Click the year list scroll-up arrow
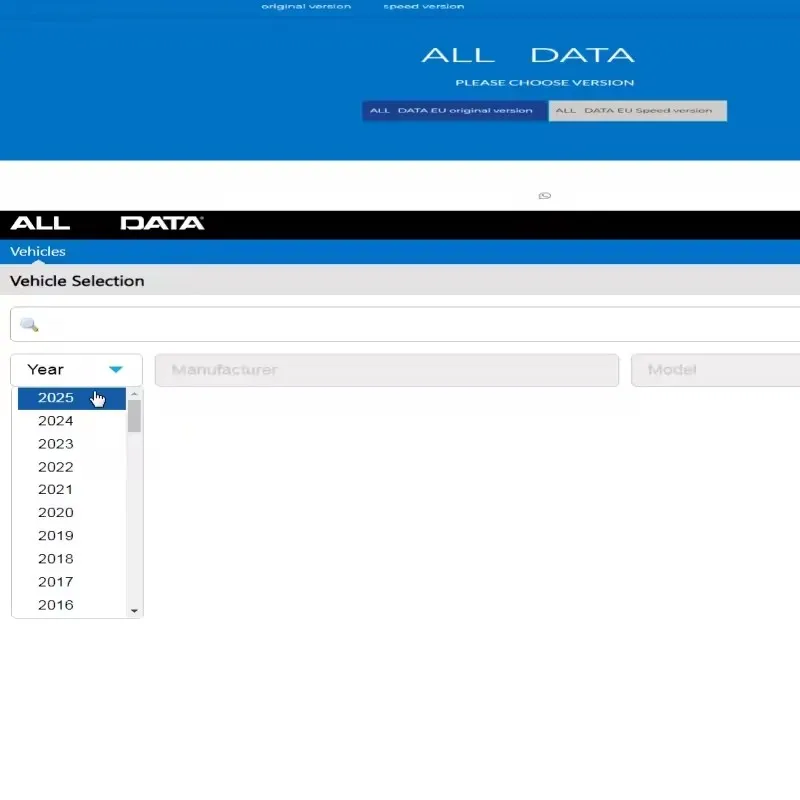The width and height of the screenshot is (800, 800). tap(134, 394)
